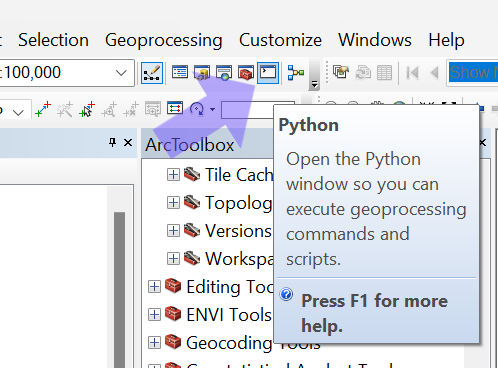The height and width of the screenshot is (368, 498).
Task: Open the Table Of Contents window icon
Action: click(180, 72)
